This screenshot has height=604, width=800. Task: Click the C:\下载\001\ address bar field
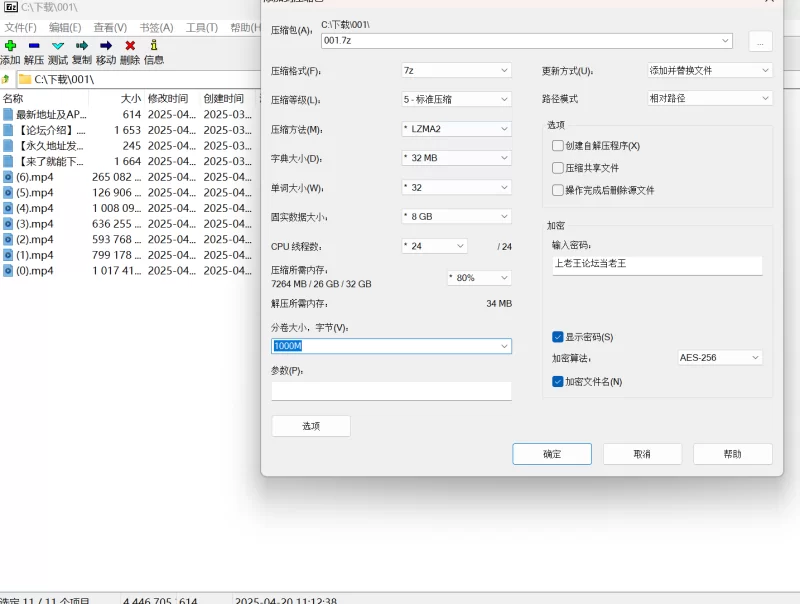pos(138,80)
